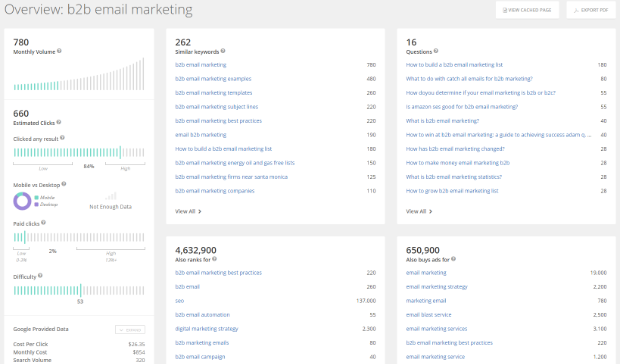Open Estimated Clicks help icon
The image size is (620, 364).
[x=59, y=122]
